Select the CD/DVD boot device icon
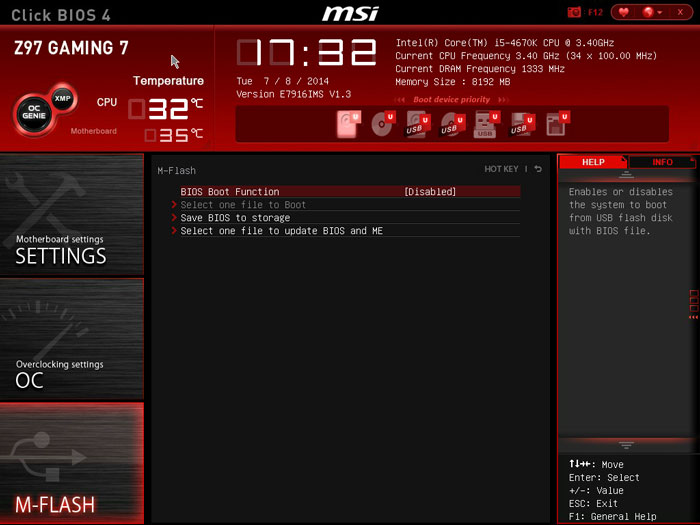The width and height of the screenshot is (700, 525). click(x=383, y=124)
